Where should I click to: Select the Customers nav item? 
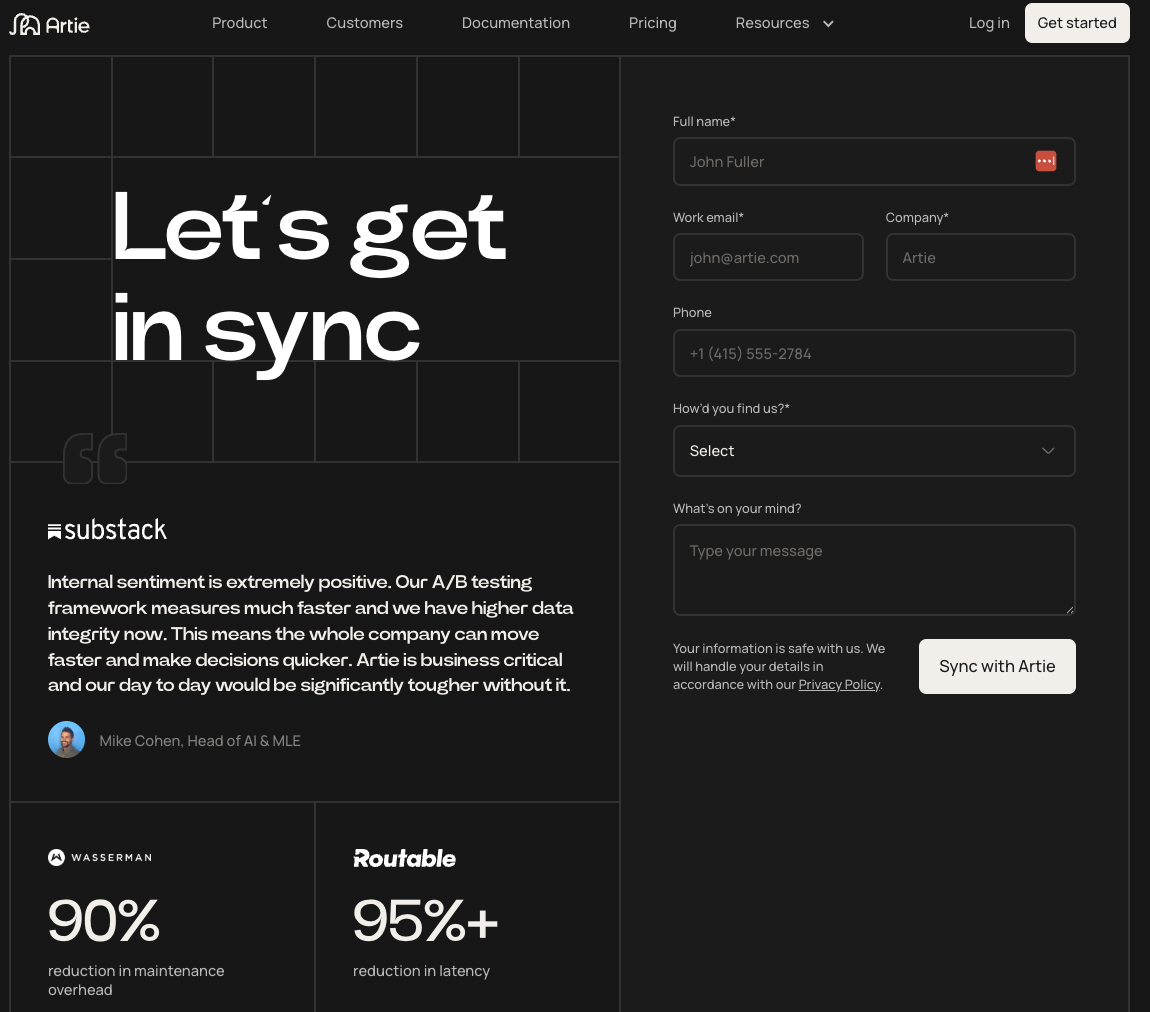[364, 23]
